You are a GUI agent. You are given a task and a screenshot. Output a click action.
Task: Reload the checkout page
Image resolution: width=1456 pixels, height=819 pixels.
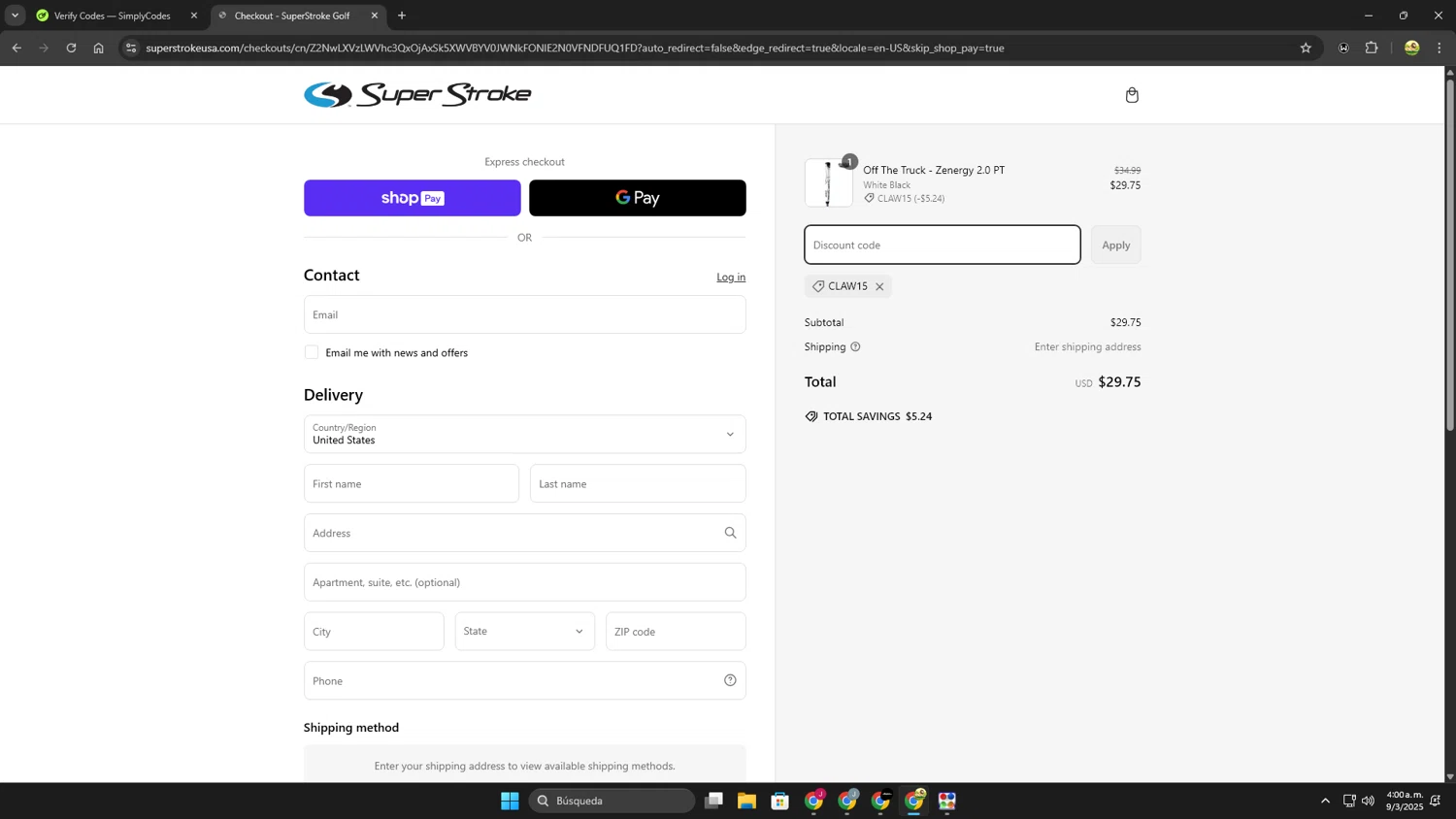click(71, 48)
